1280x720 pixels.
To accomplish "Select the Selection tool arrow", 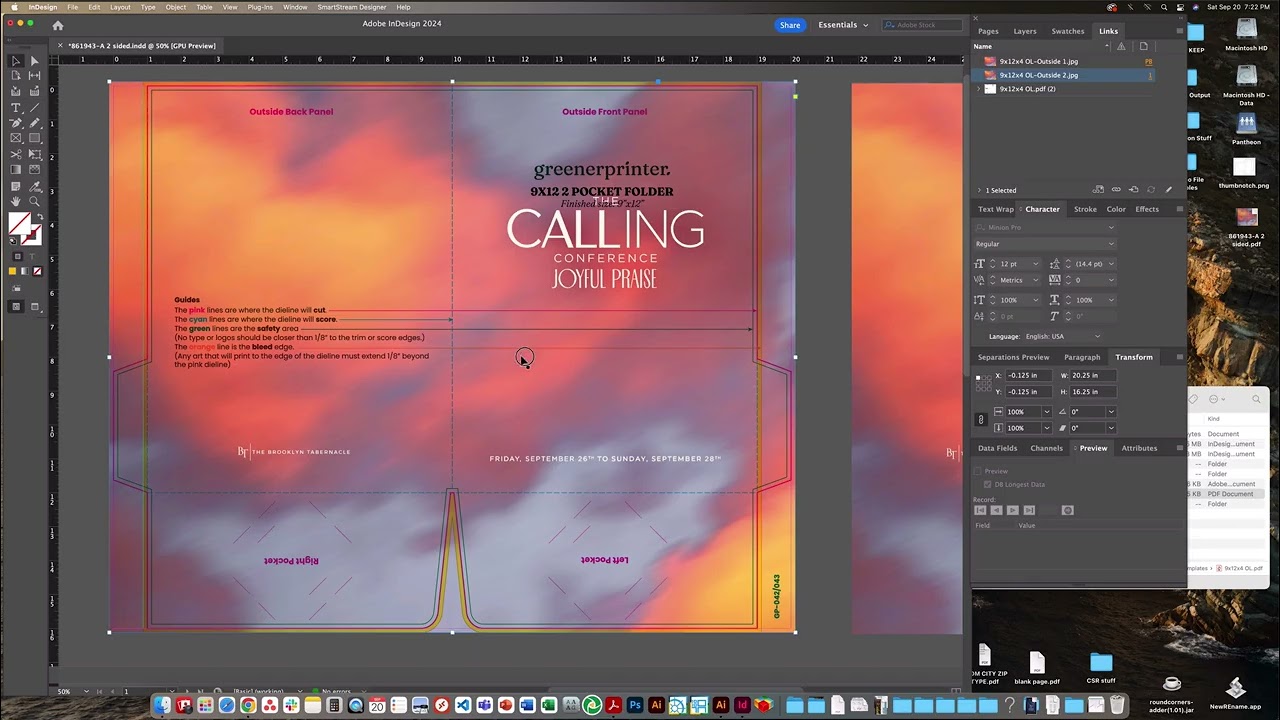I will point(15,60).
